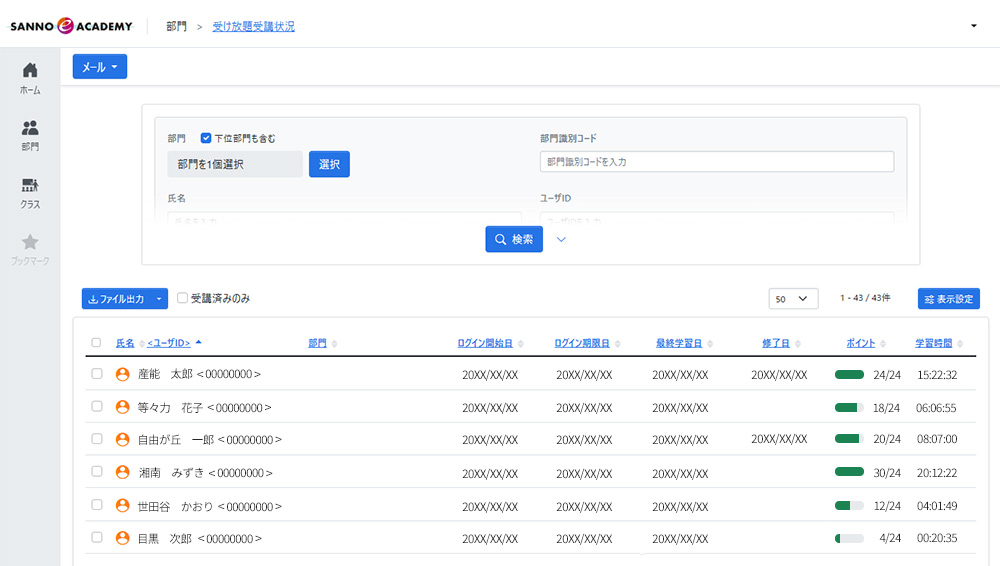Enable the 受講済みのみ checkbox
Image resolution: width=1000 pixels, height=566 pixels.
tap(182, 298)
